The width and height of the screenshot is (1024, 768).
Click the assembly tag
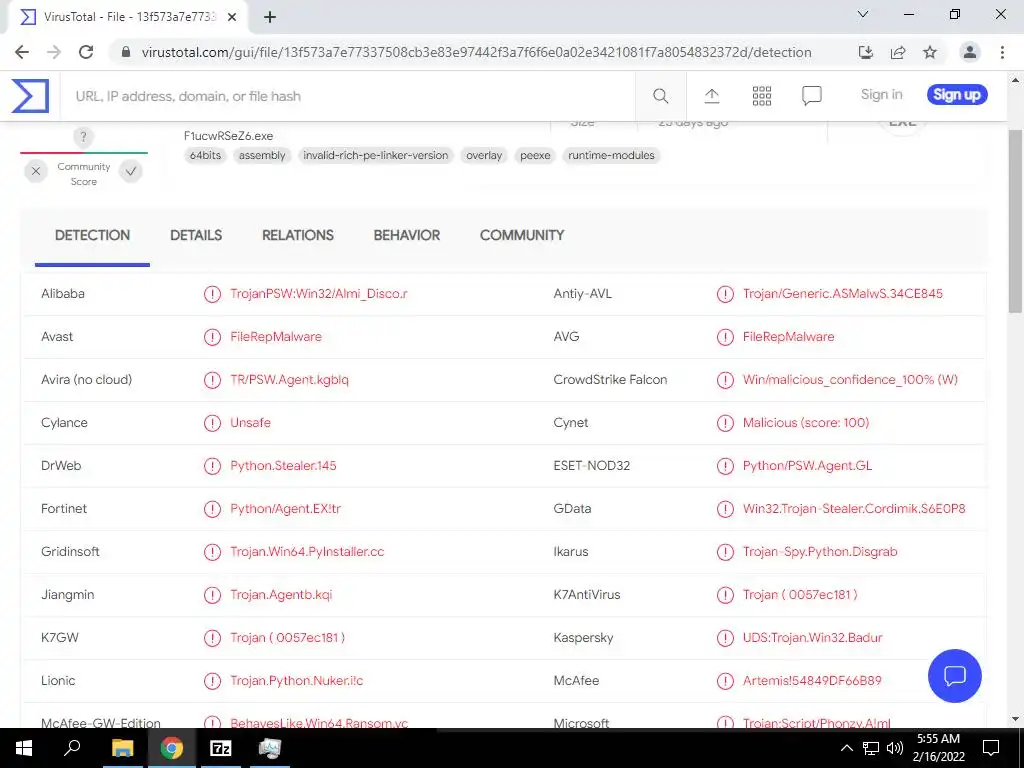pyautogui.click(x=262, y=155)
